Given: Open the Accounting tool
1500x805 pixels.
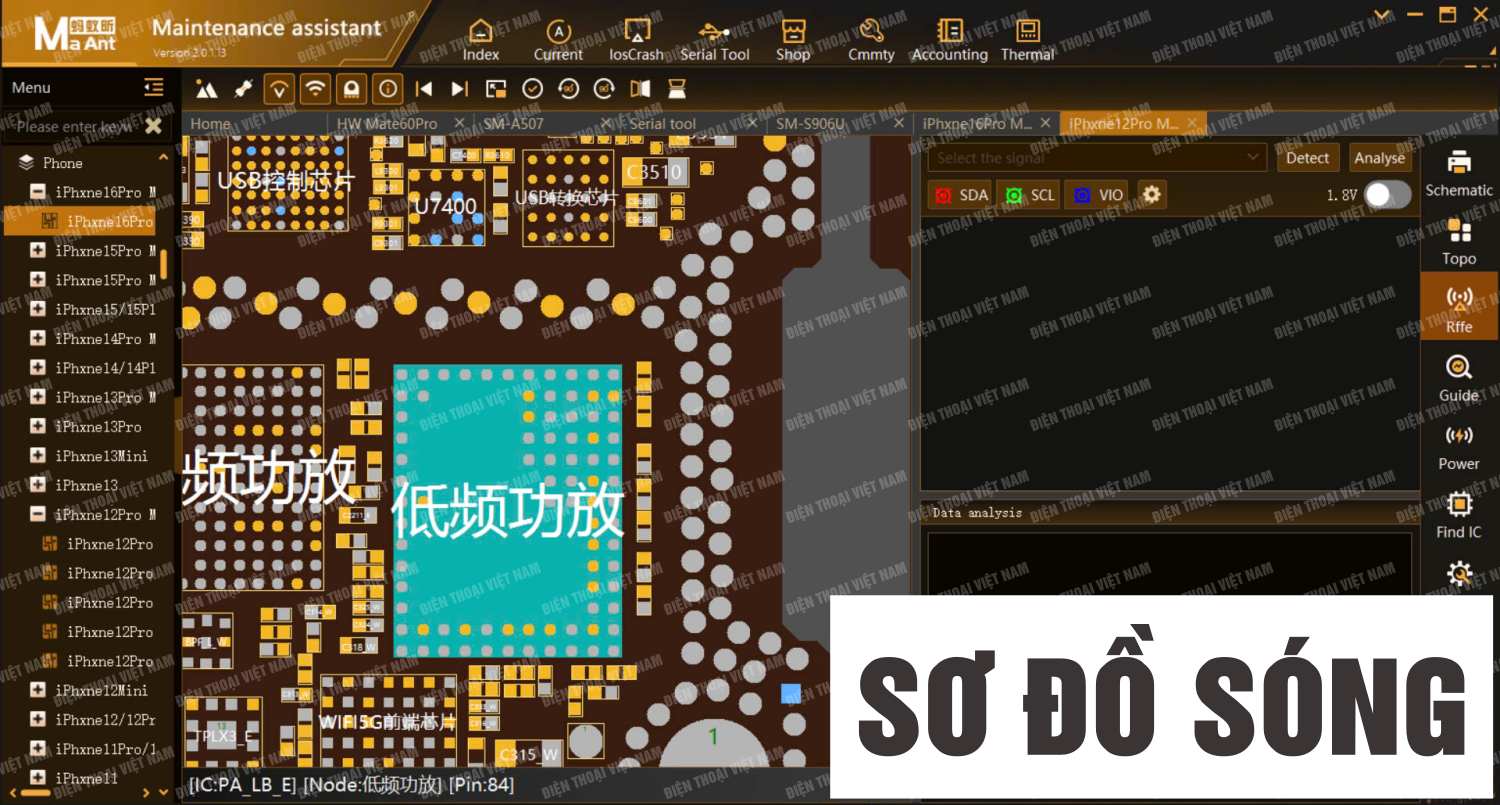Looking at the screenshot, I should click(x=949, y=39).
